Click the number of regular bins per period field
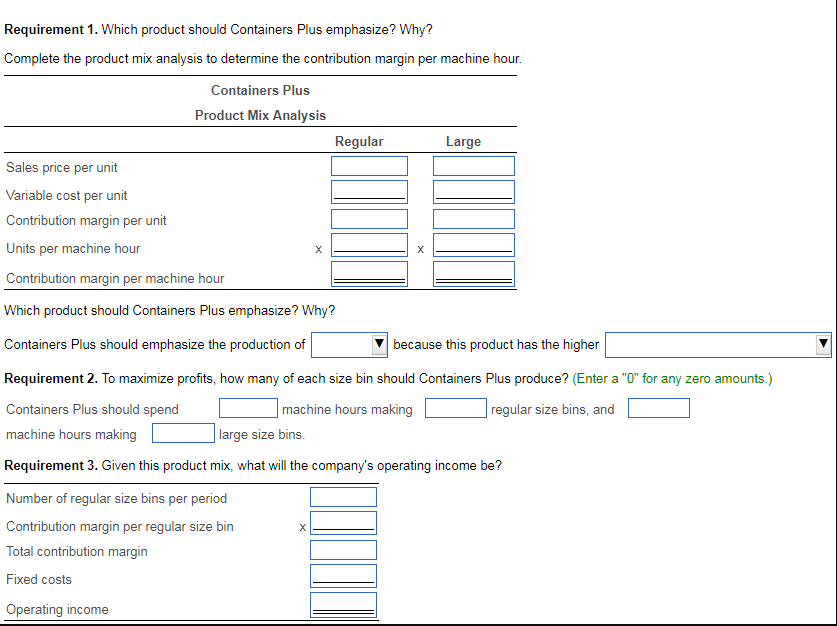The image size is (837, 626). 344,496
